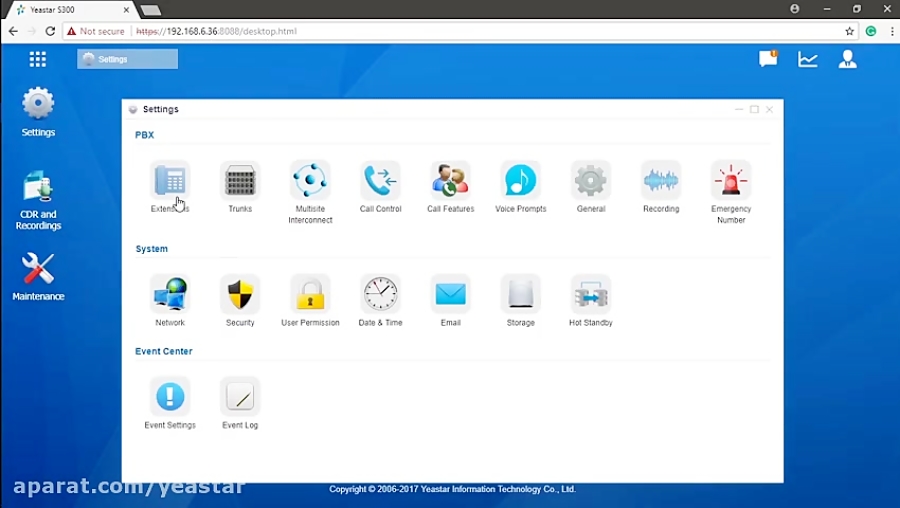Open Security settings
The height and width of the screenshot is (508, 900).
coord(240,294)
